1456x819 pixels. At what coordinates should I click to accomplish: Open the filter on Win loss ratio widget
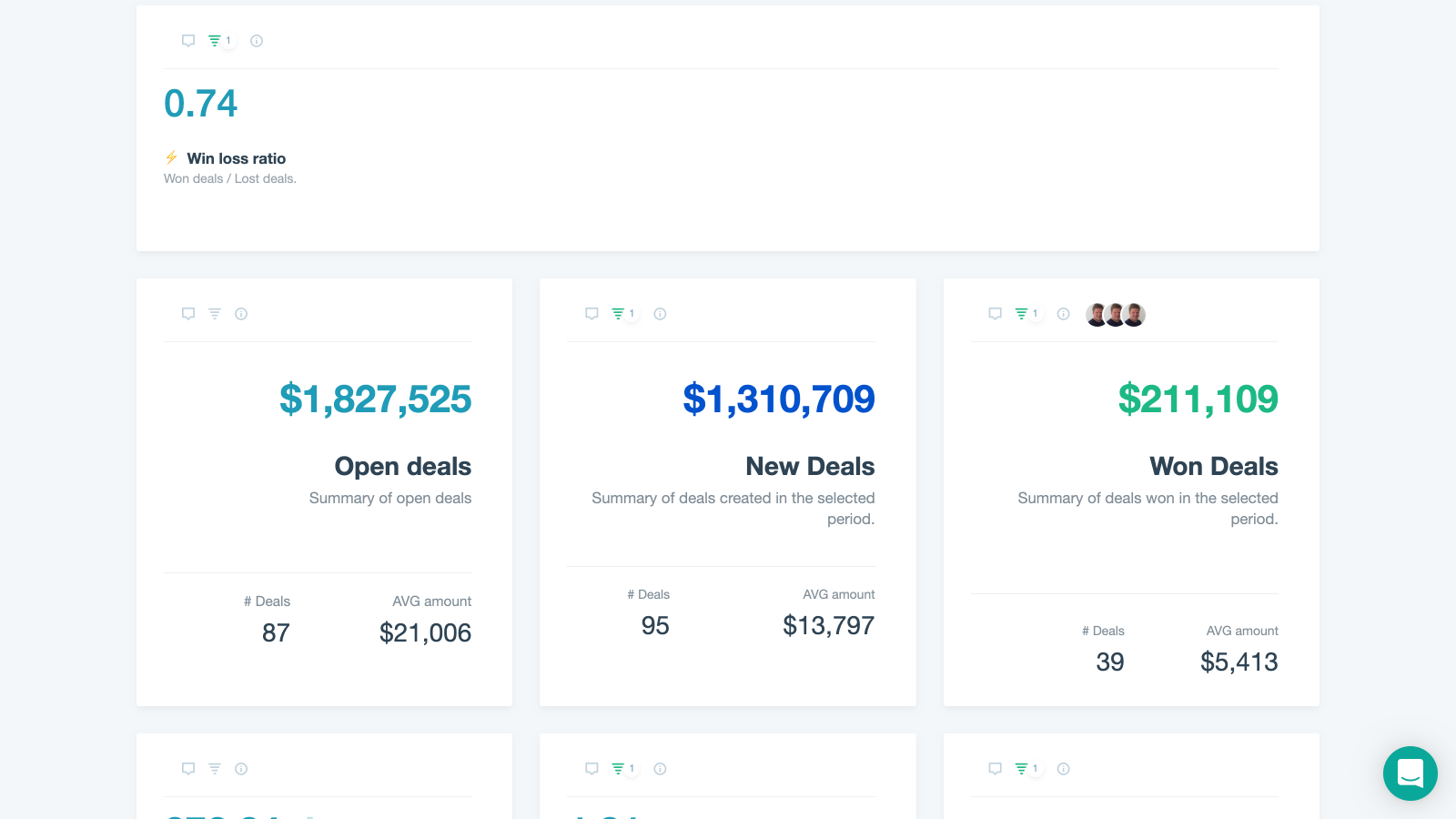(216, 41)
